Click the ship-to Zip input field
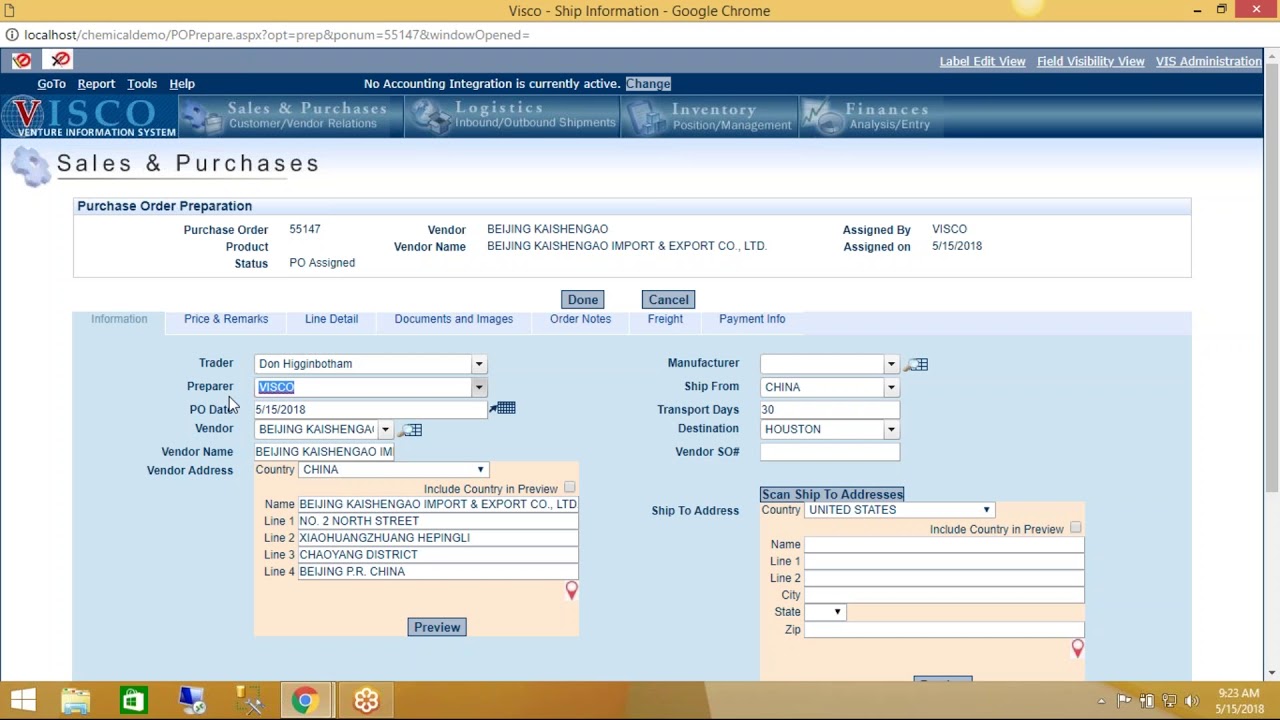 click(x=943, y=630)
